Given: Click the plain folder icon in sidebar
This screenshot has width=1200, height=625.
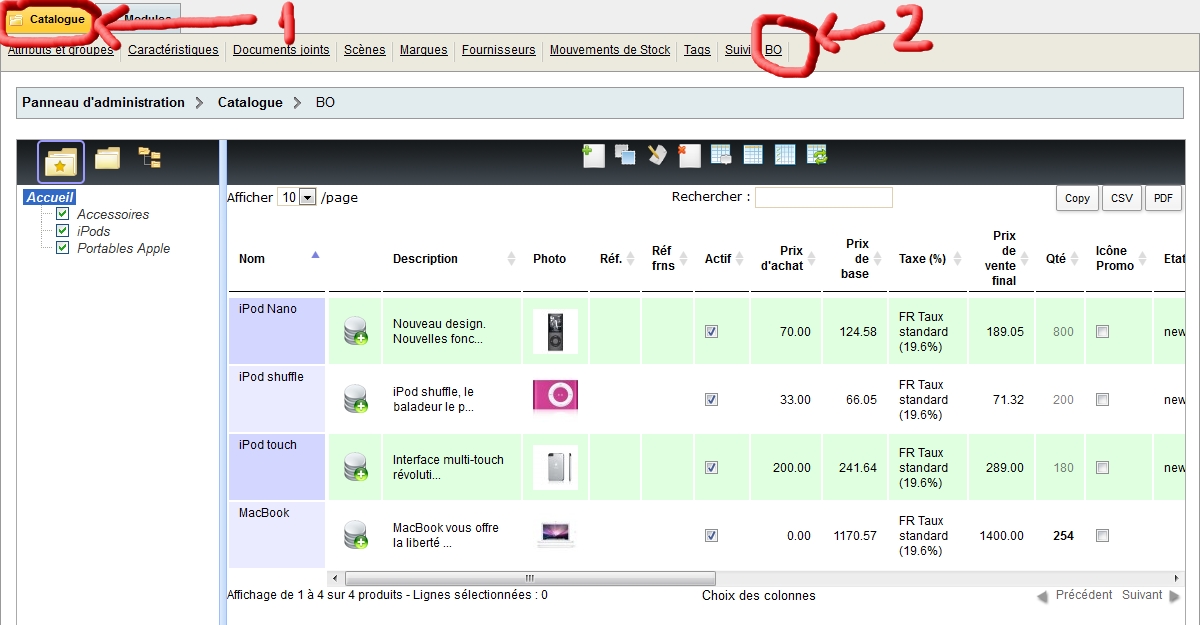Looking at the screenshot, I should coord(108,158).
